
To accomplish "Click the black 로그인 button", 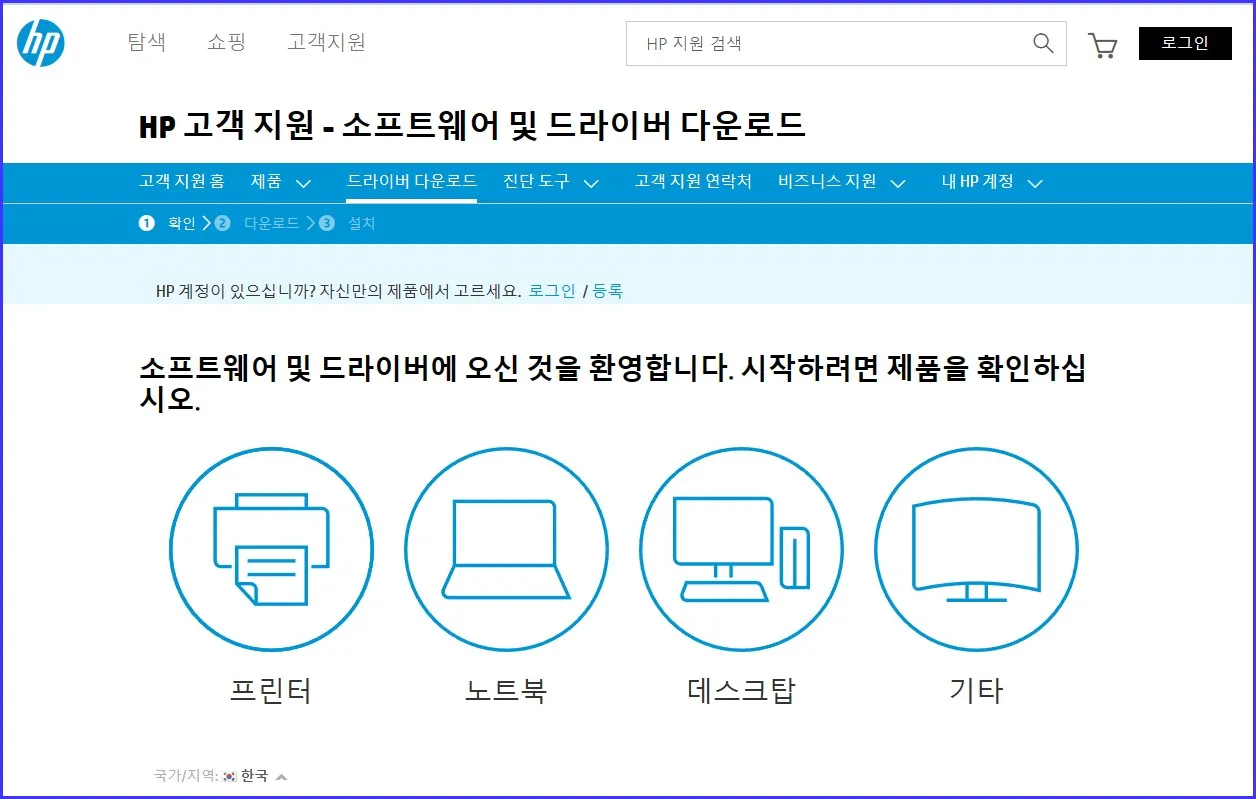I will pyautogui.click(x=1185, y=43).
